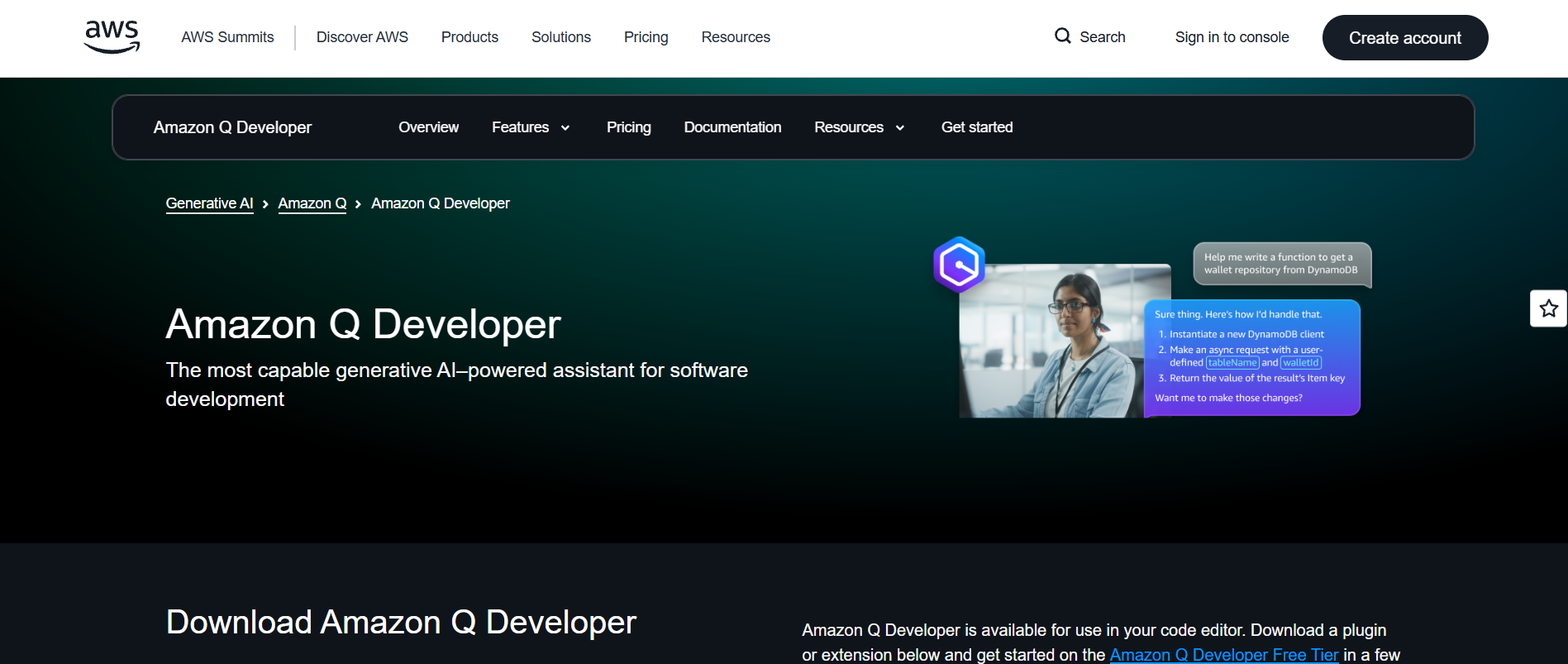Viewport: 1568px width, 664px height.
Task: Click the Download Amazon Q Developer heading
Action: point(401,622)
